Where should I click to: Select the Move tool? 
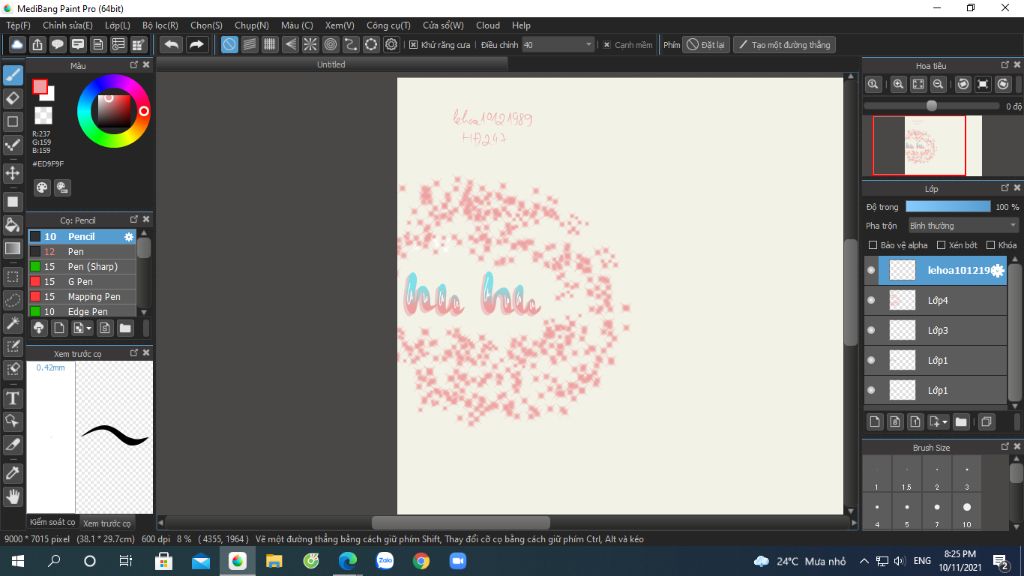(12, 173)
